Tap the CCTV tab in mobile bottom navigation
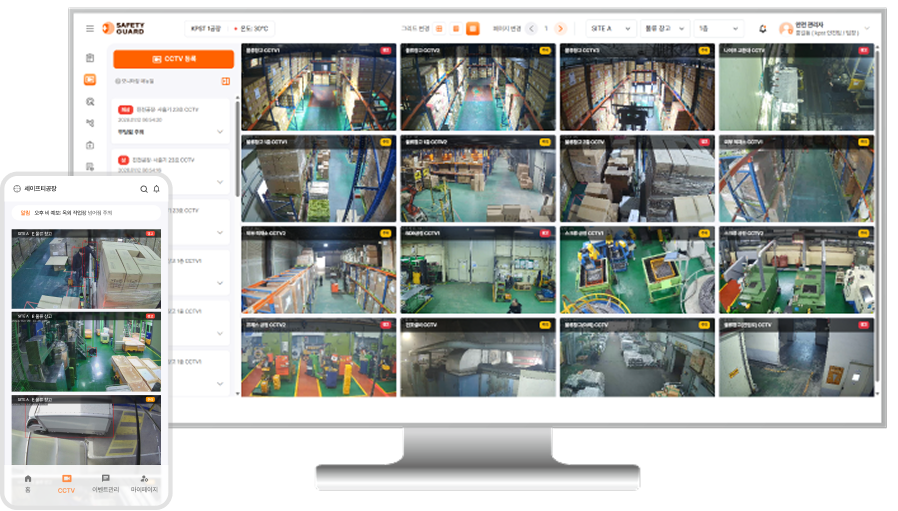Viewport: 898px width, 511px height. click(x=66, y=484)
